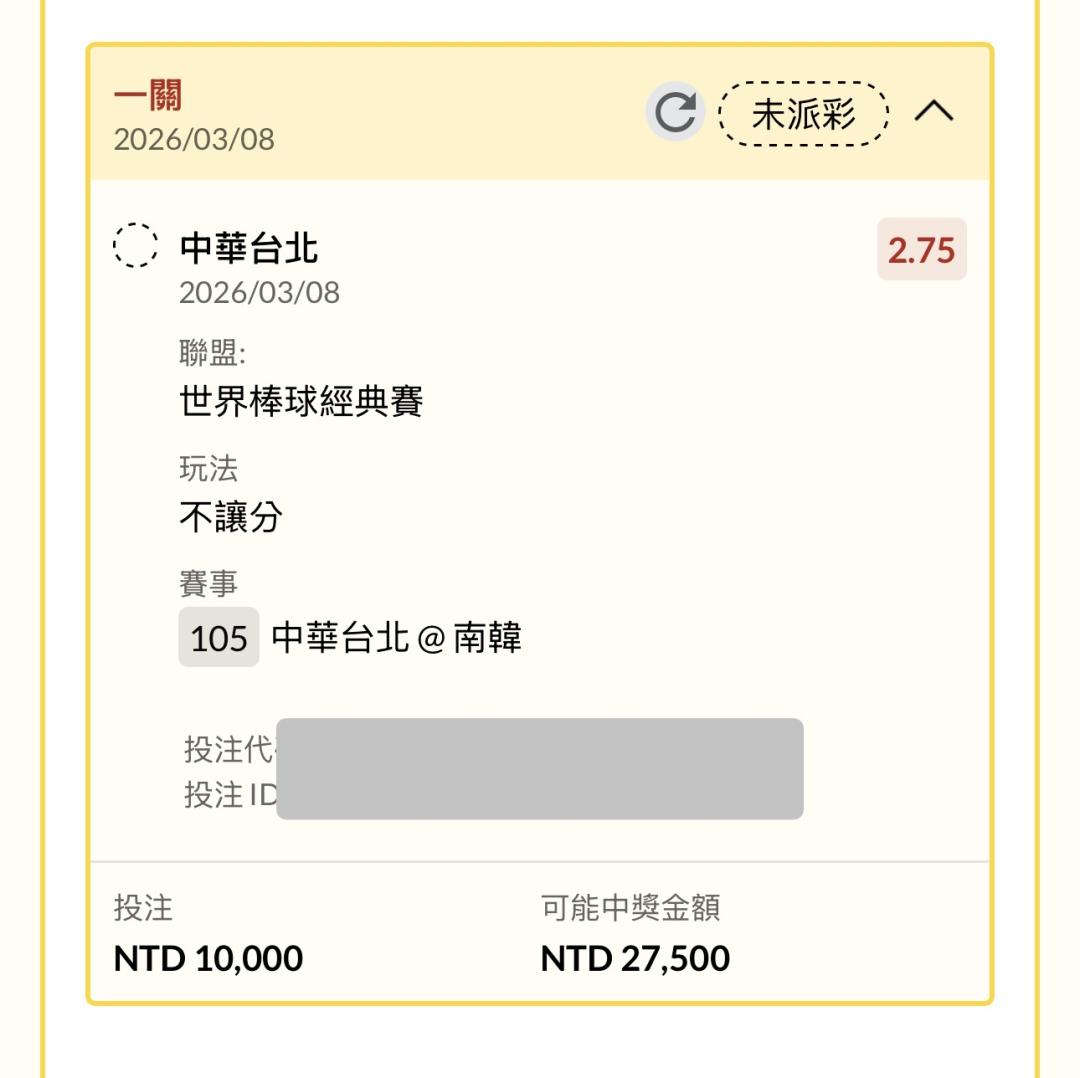The width and height of the screenshot is (1080, 1078).
Task: Click the 未派彩 status badge
Action: tap(803, 114)
